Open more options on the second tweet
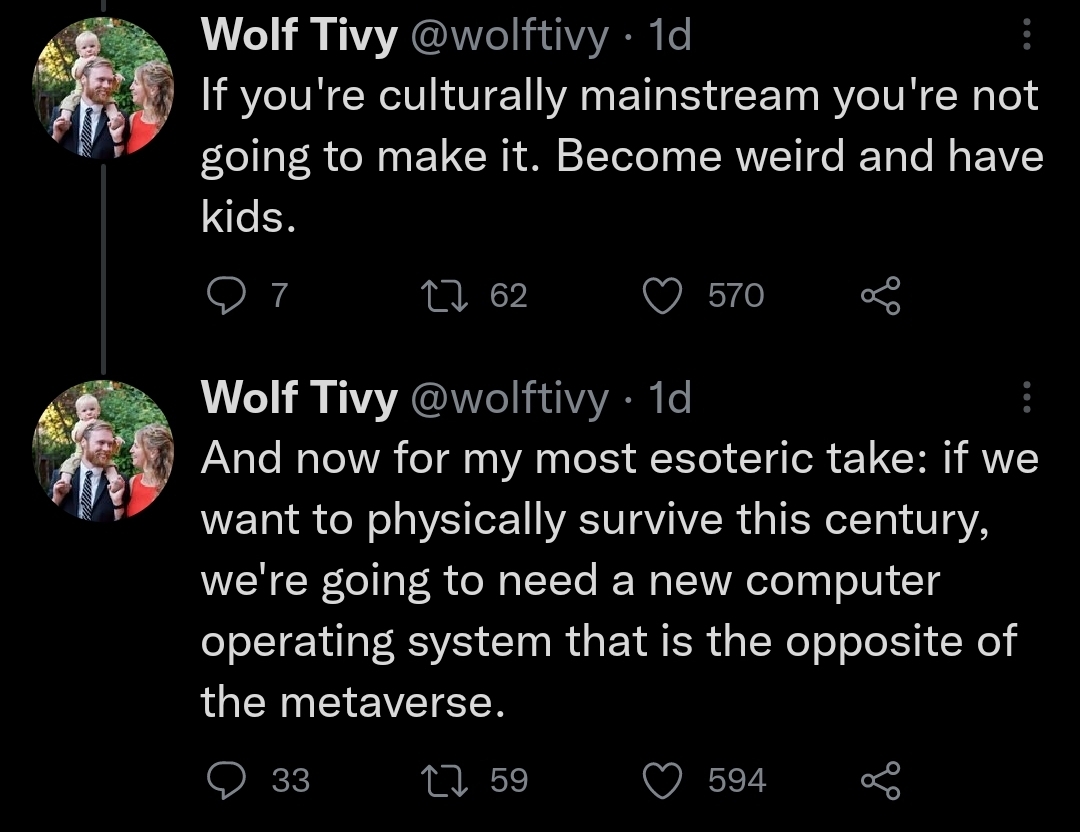Viewport: 1080px width, 832px height. pyautogui.click(x=1026, y=398)
